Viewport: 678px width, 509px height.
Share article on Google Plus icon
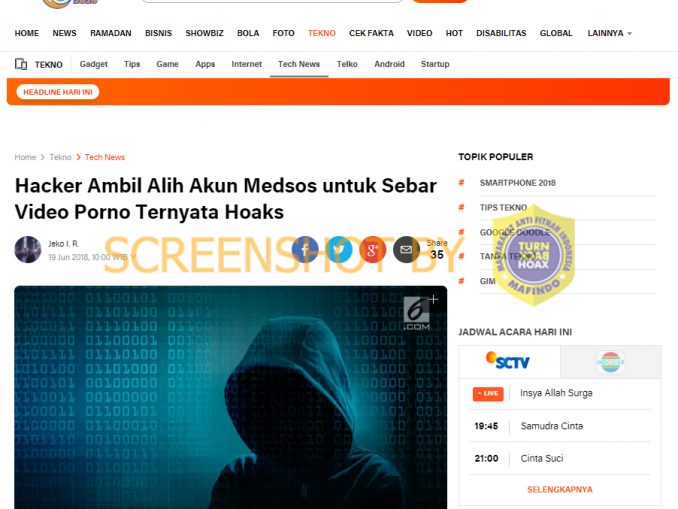tap(372, 250)
